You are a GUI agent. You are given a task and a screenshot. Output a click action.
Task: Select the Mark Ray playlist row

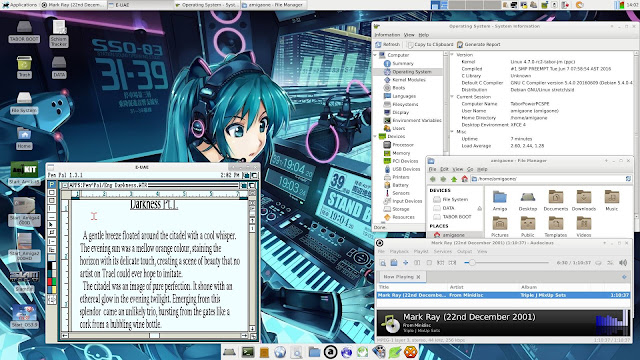tap(503, 295)
